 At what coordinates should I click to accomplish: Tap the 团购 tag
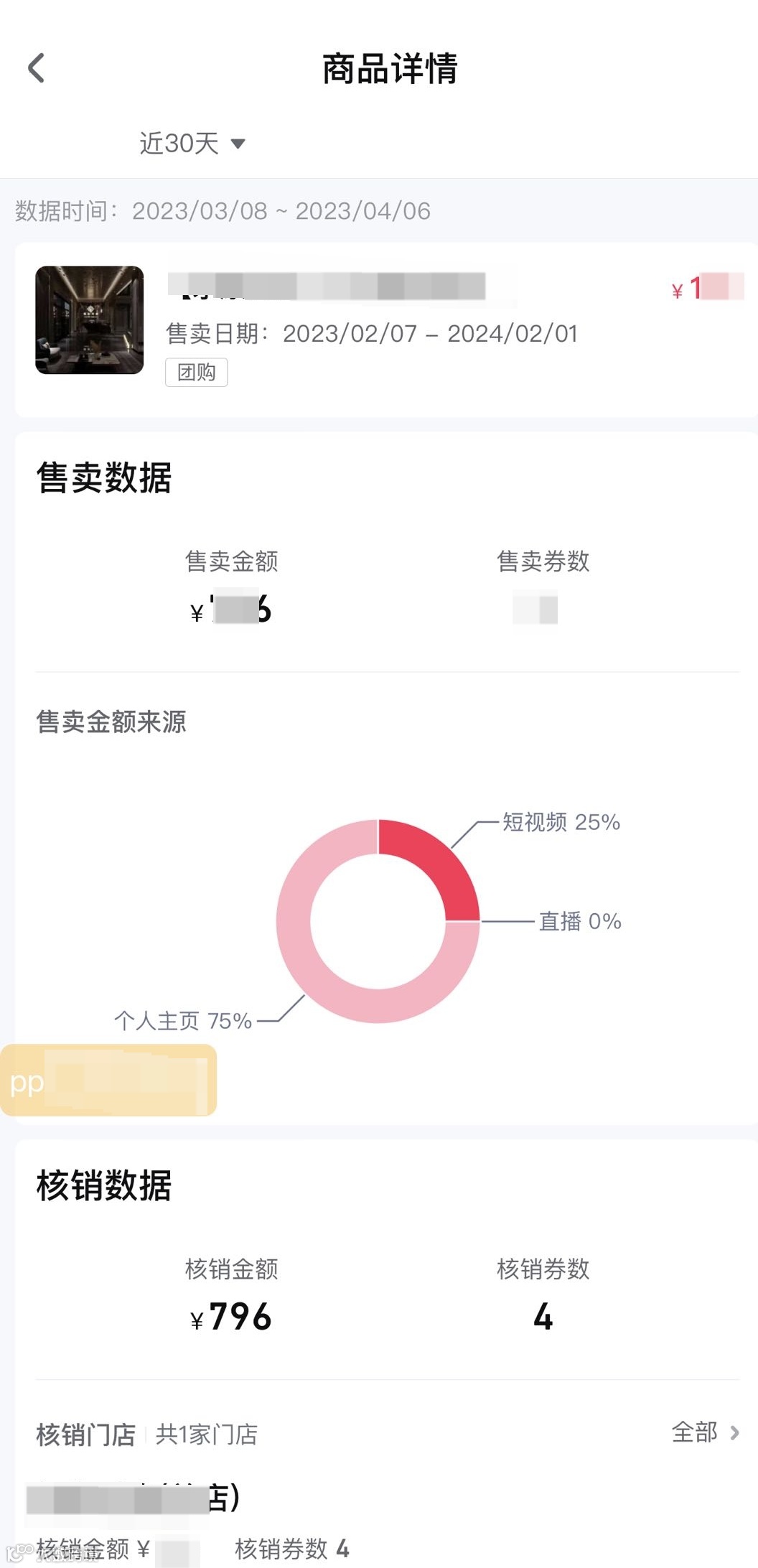coord(196,373)
